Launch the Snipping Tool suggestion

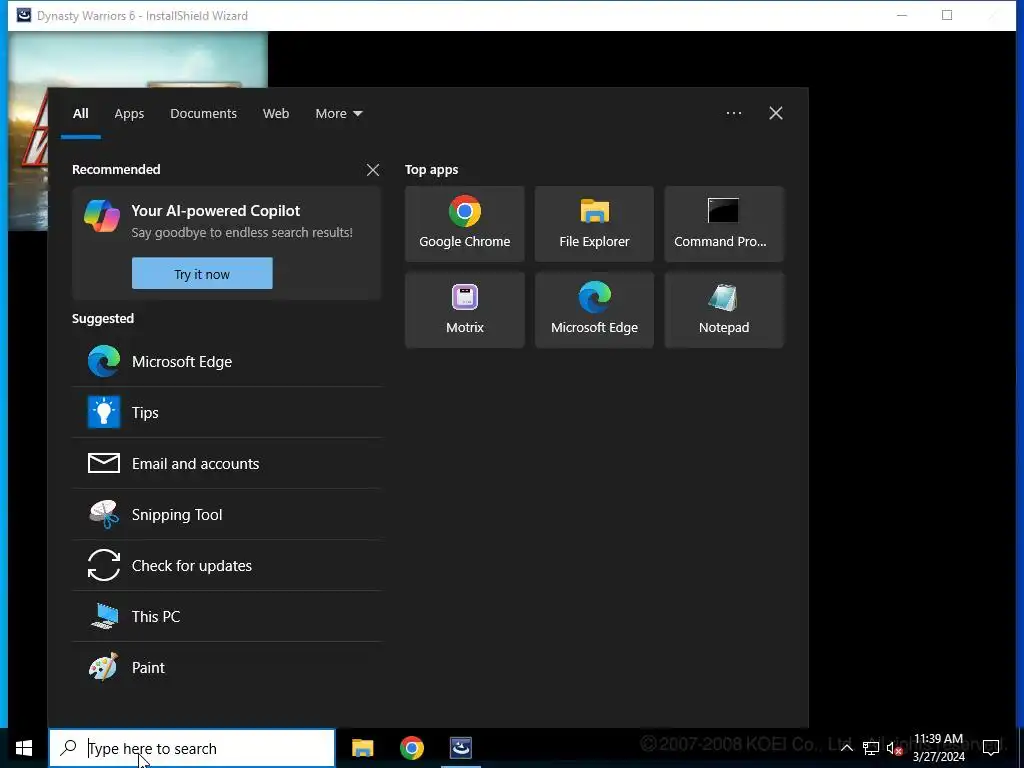point(227,514)
